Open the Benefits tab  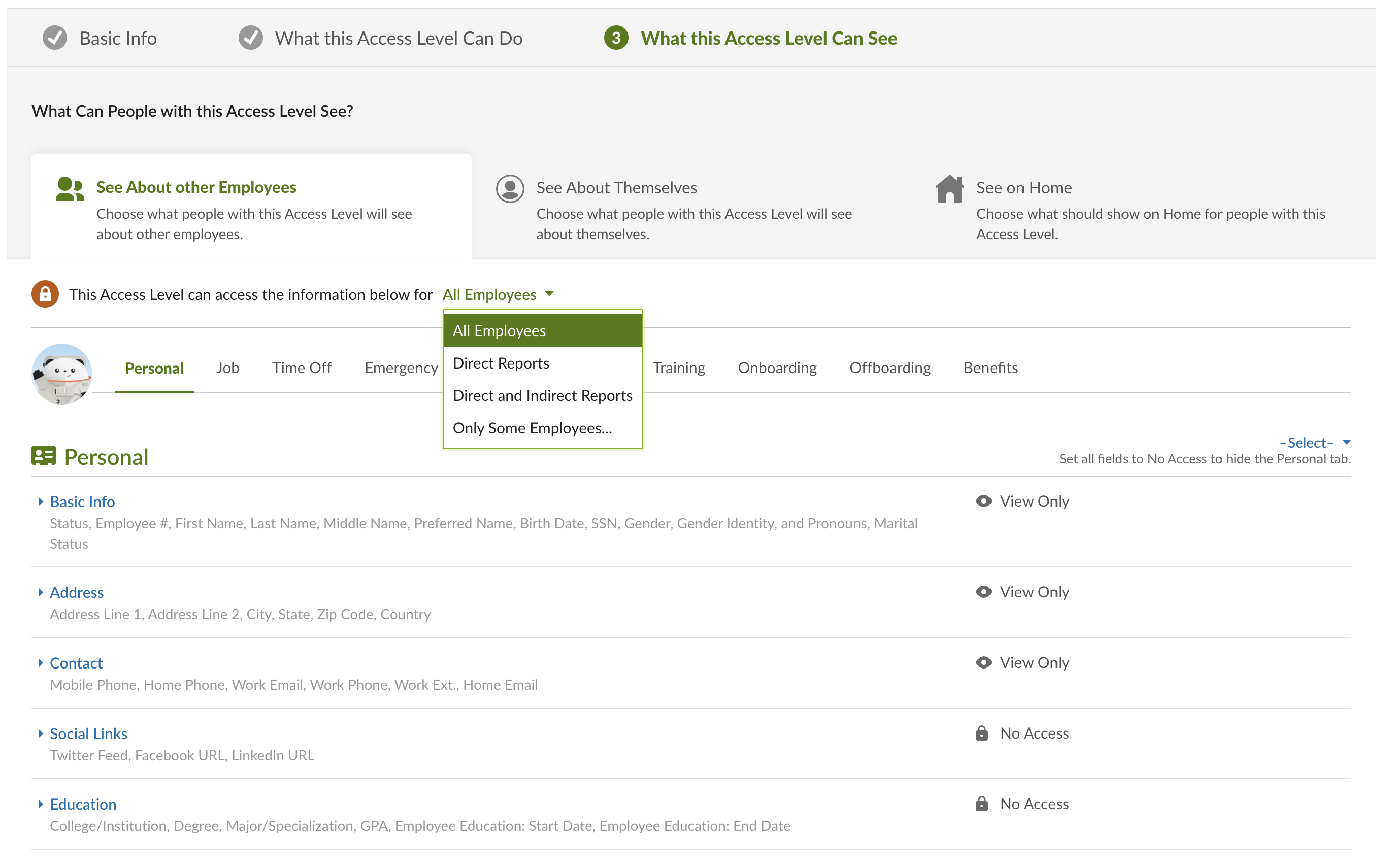pos(990,368)
